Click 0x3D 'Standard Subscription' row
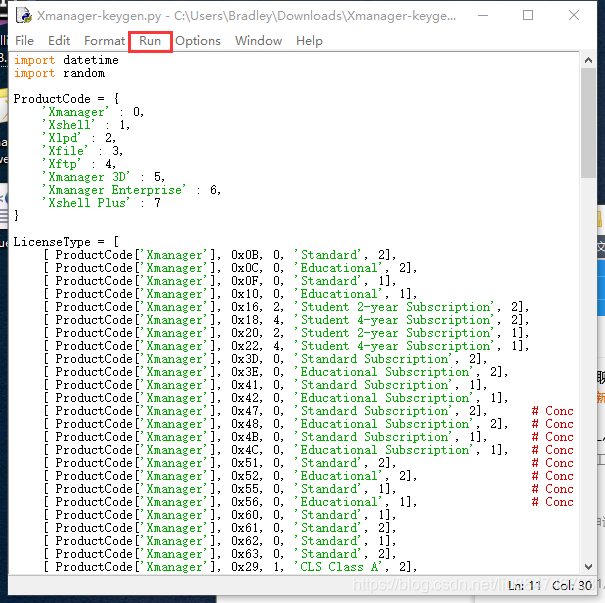Viewport: 605px width, 603px height. click(x=265, y=359)
